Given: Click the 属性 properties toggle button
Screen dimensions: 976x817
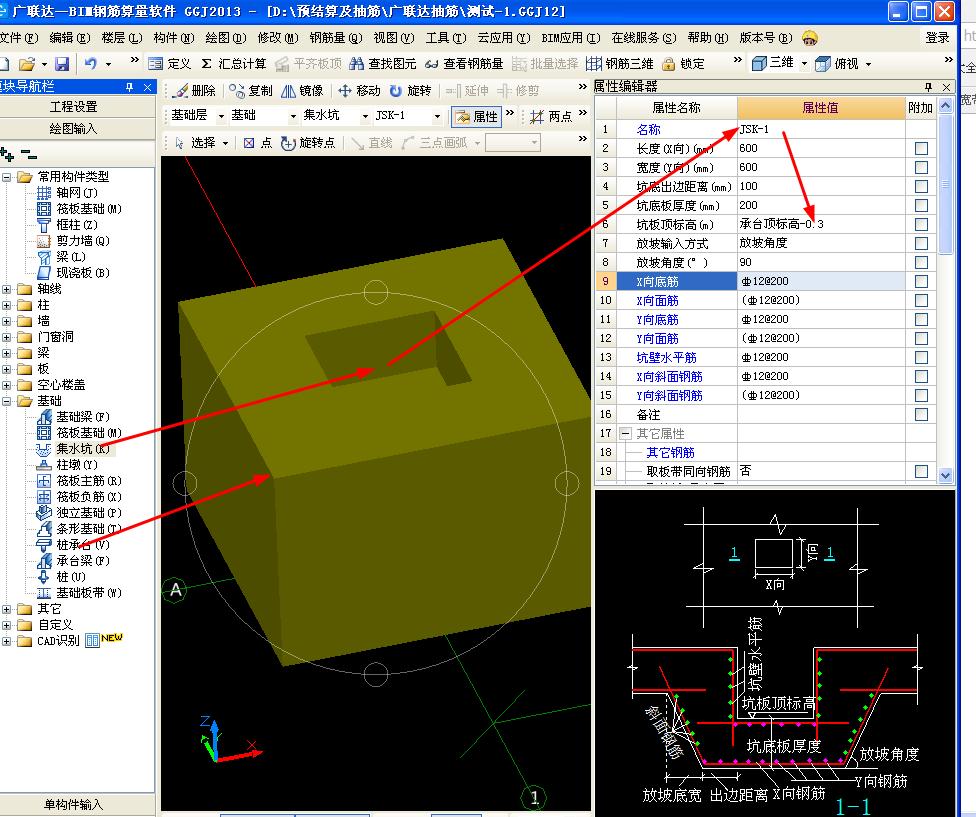Looking at the screenshot, I should 476,116.
